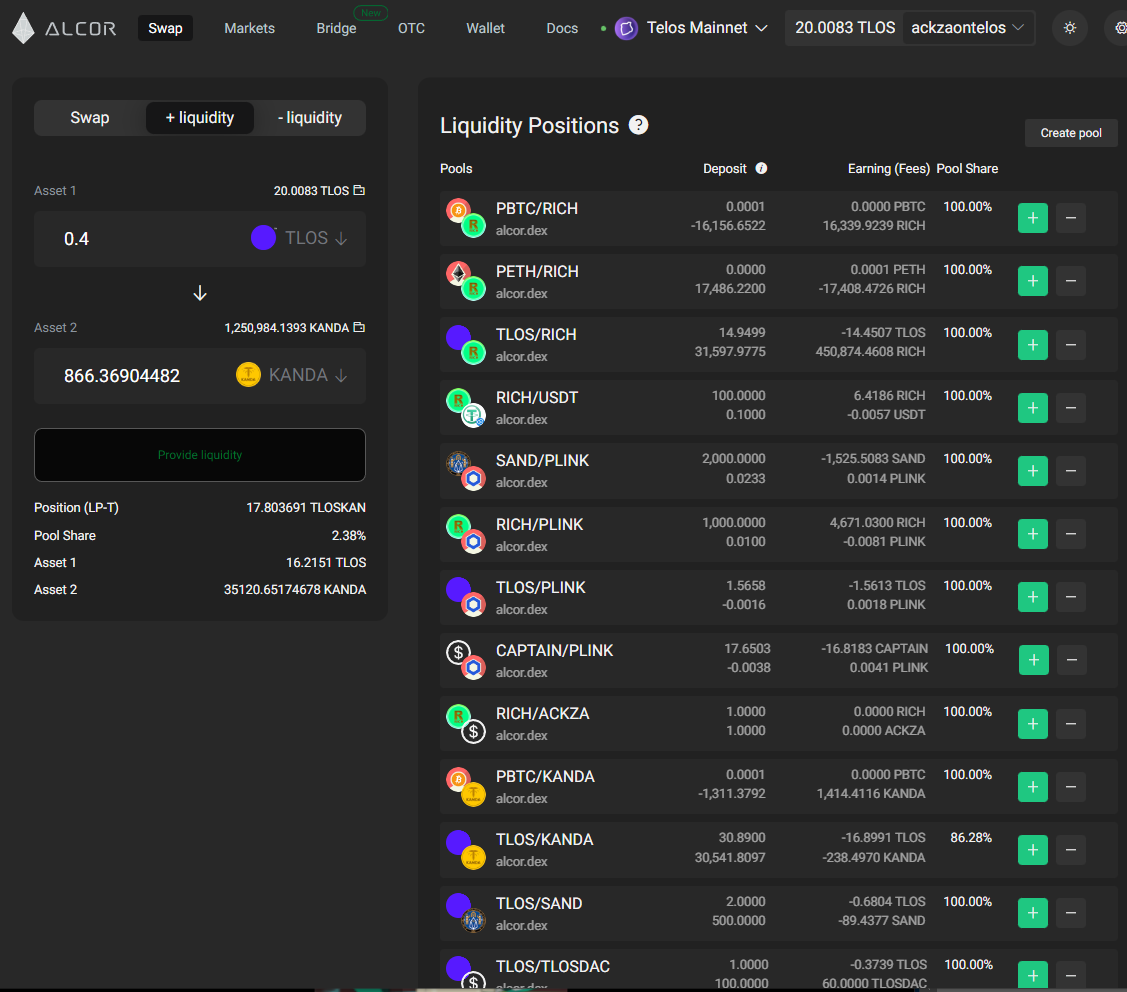
Task: Open the ackzaontelos account dropdown
Action: (x=967, y=28)
